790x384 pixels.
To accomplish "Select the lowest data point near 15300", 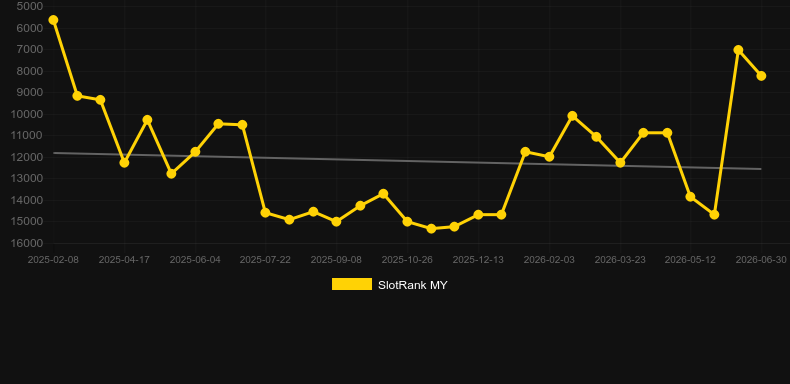I will [431, 228].
